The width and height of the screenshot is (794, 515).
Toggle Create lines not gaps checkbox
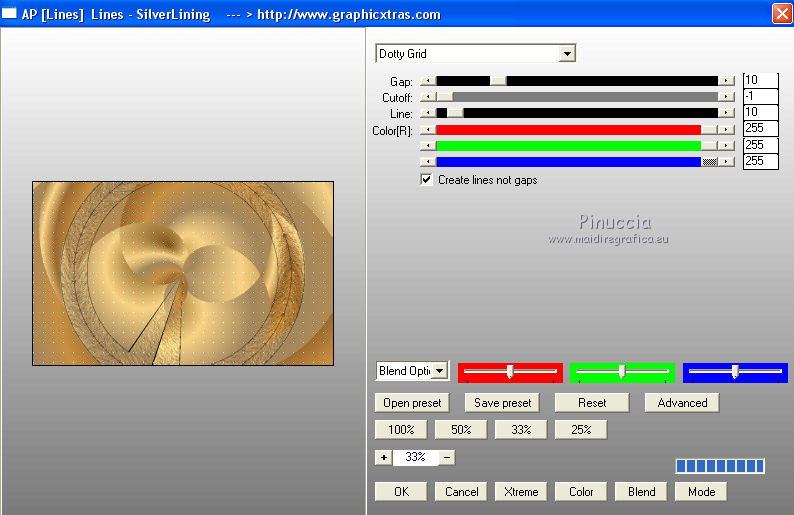426,180
